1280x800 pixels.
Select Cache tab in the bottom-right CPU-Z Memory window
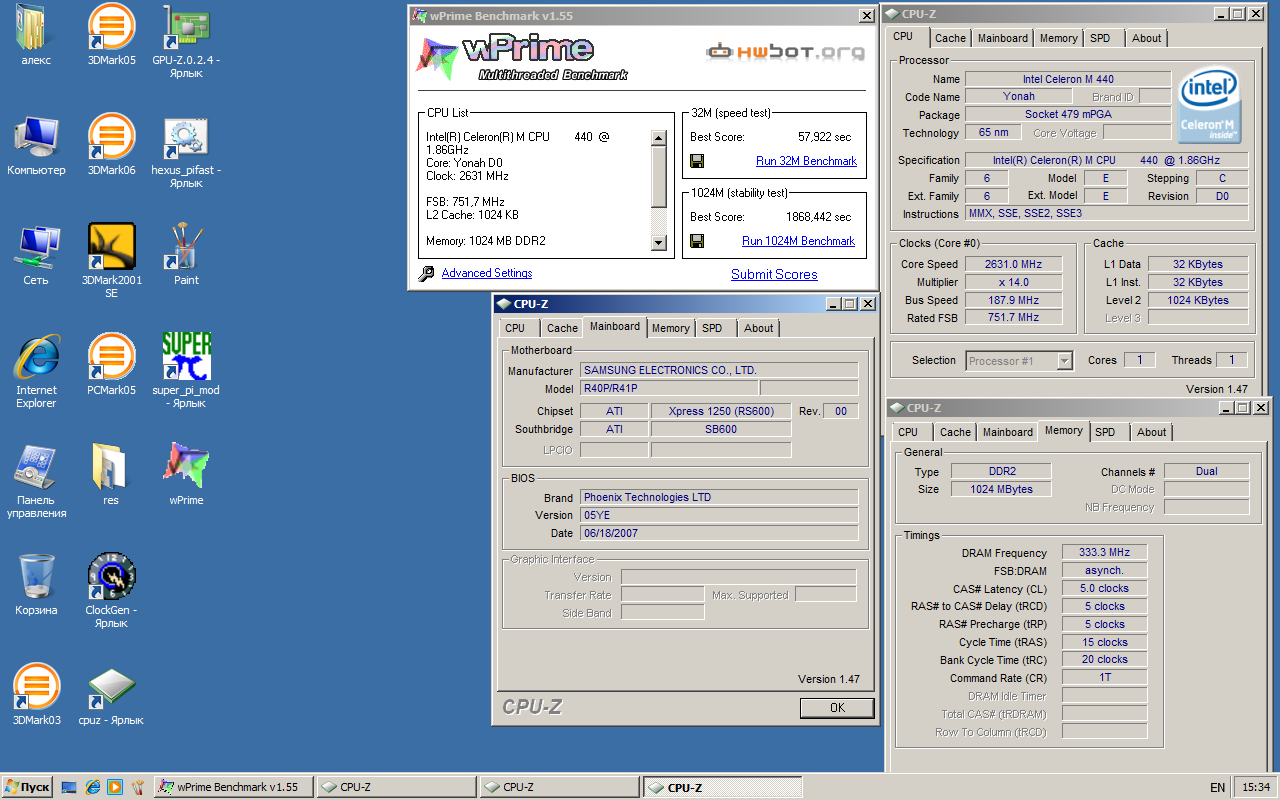pos(955,432)
